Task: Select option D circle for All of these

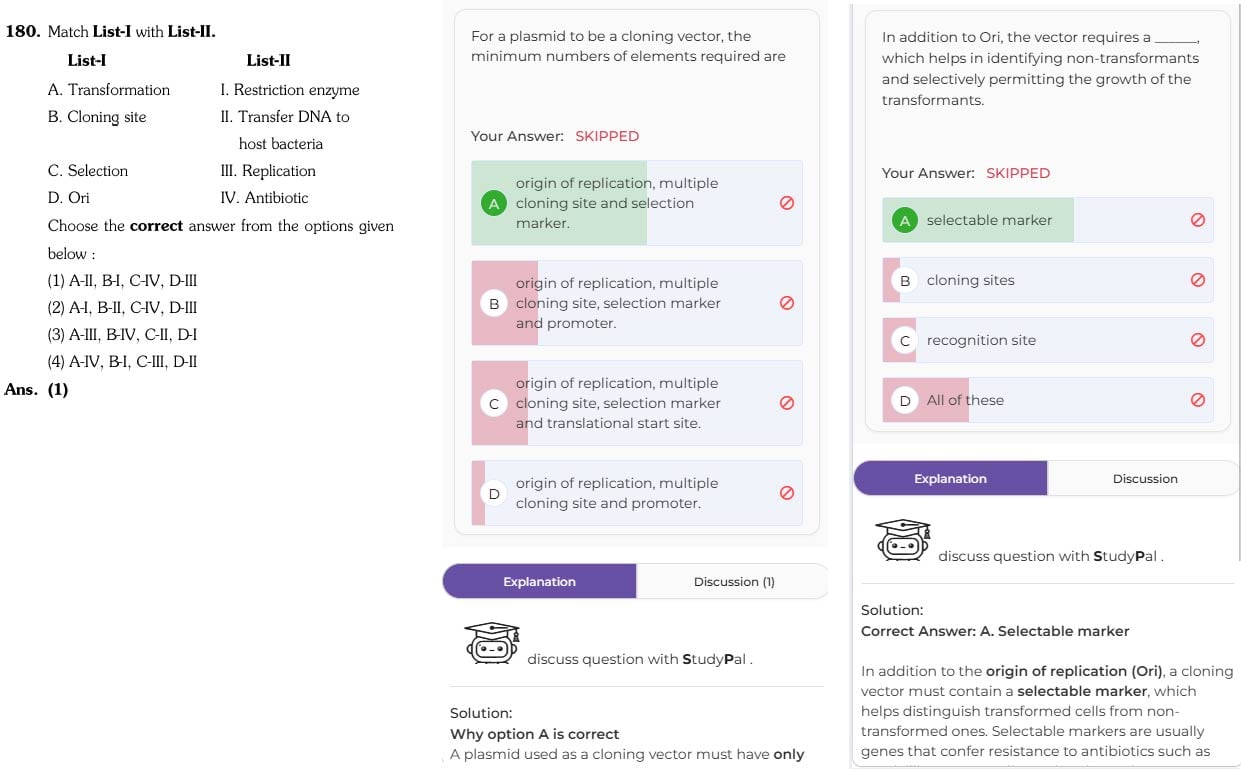Action: pos(905,401)
